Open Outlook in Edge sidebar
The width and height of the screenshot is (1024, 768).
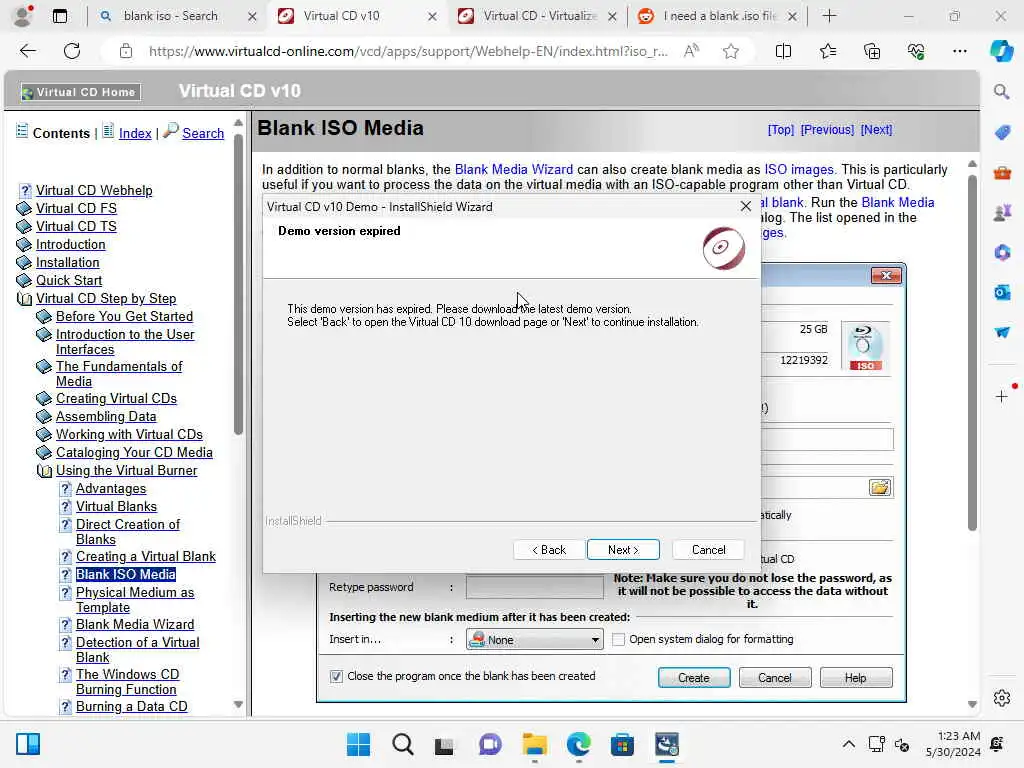click(x=1002, y=293)
